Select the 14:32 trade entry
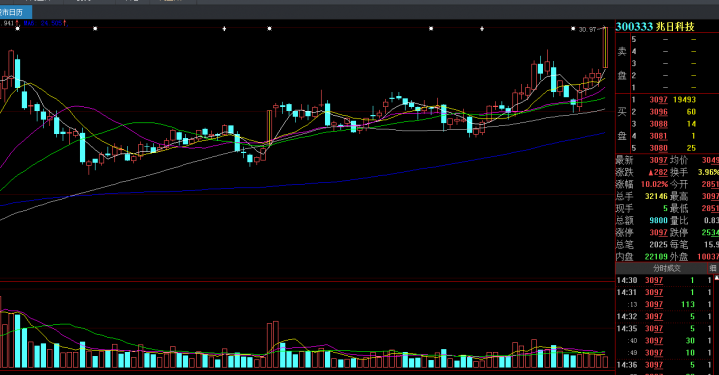 pyautogui.click(x=666, y=316)
